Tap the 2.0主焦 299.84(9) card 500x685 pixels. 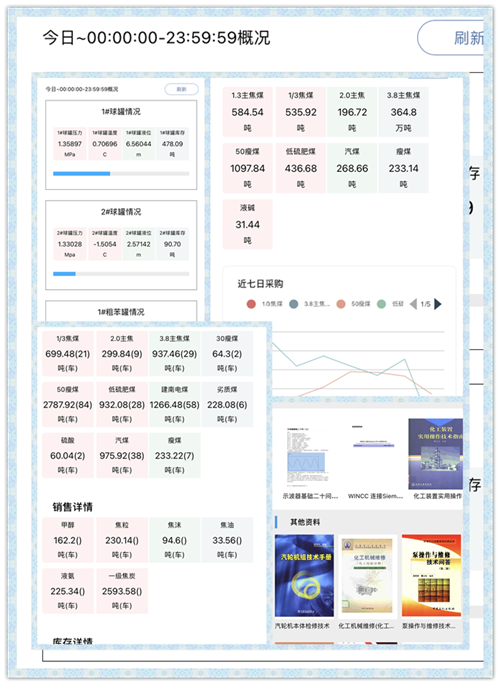[x=122, y=353]
